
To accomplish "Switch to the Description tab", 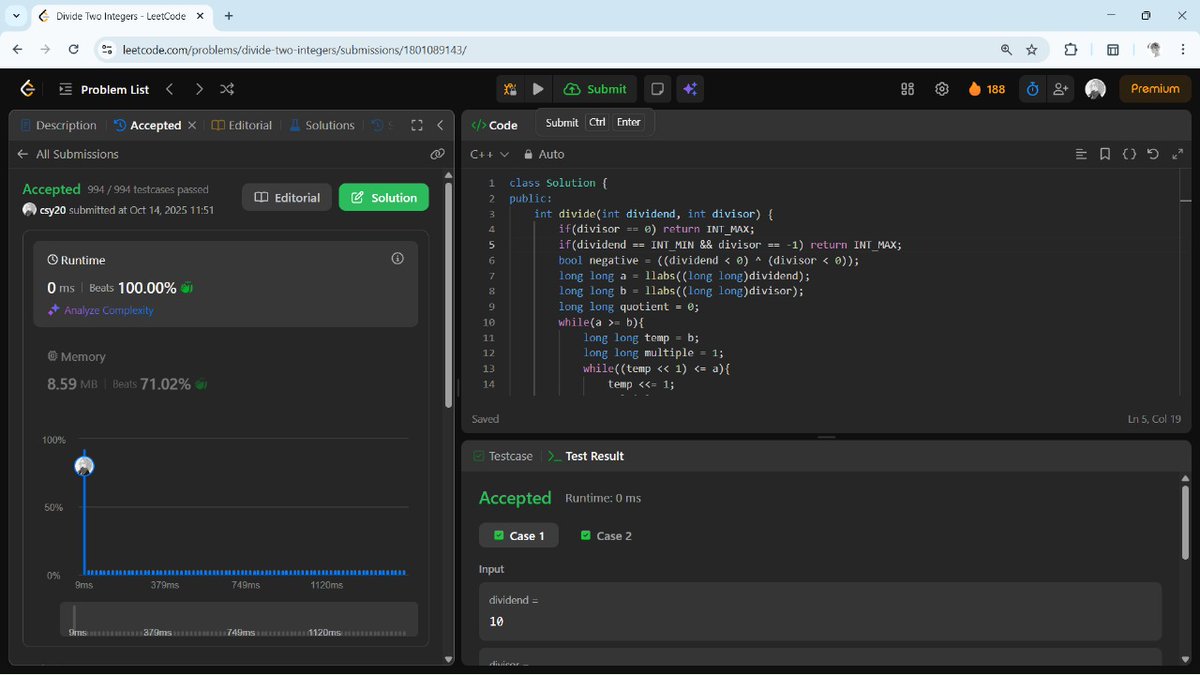I will point(58,125).
